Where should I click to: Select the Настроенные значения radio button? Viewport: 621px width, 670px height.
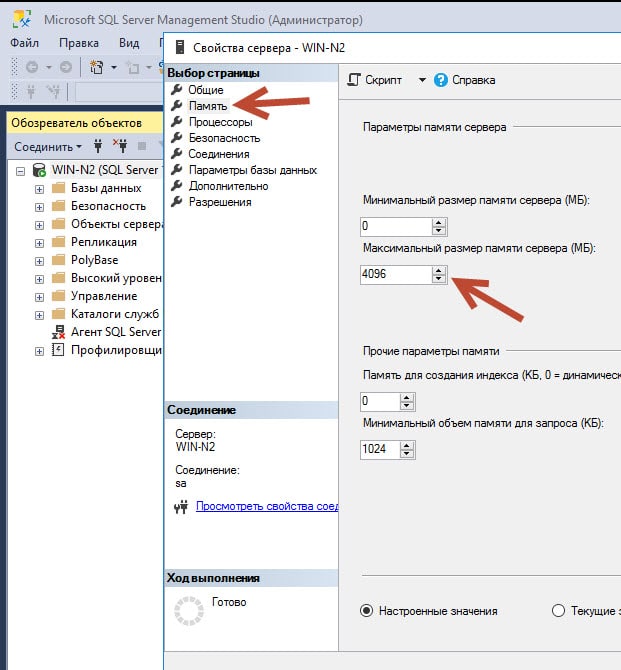coord(366,611)
